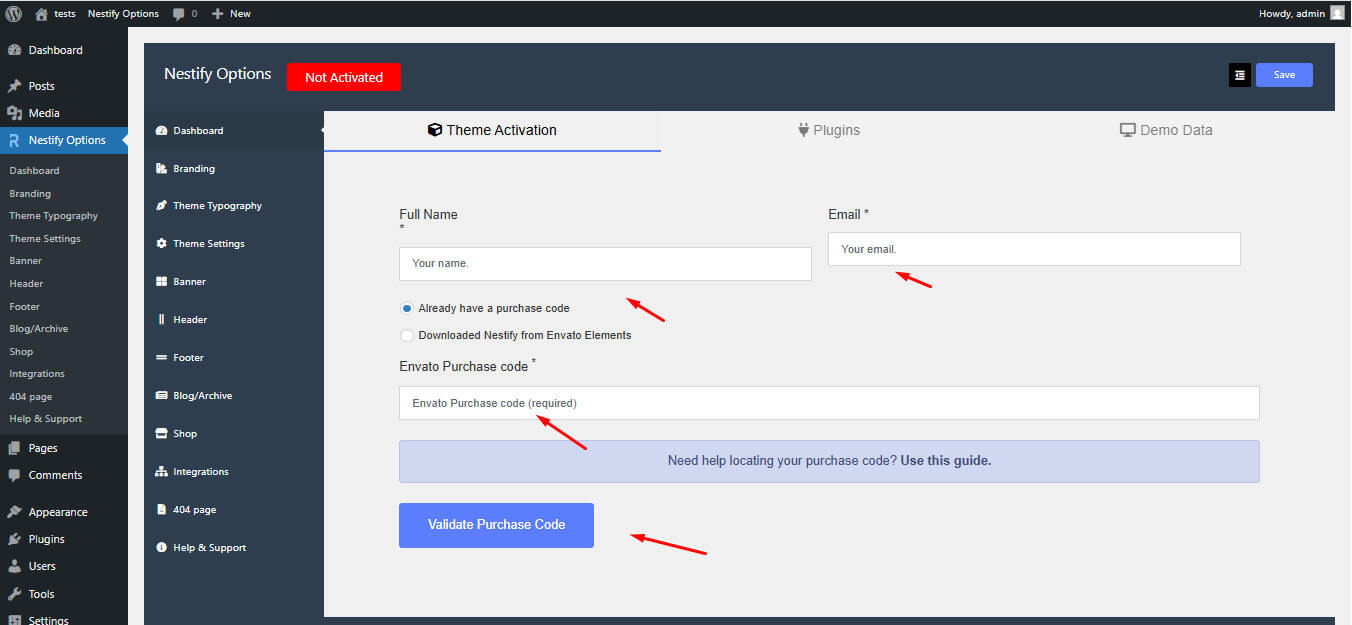Click the Tools wrench icon
The height and width of the screenshot is (625, 1352).
15,594
